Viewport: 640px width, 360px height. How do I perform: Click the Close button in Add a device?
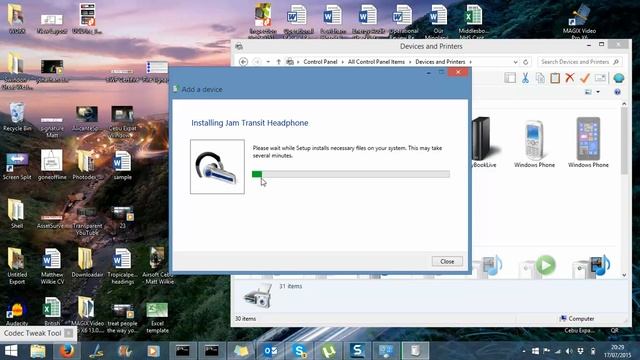pyautogui.click(x=447, y=261)
